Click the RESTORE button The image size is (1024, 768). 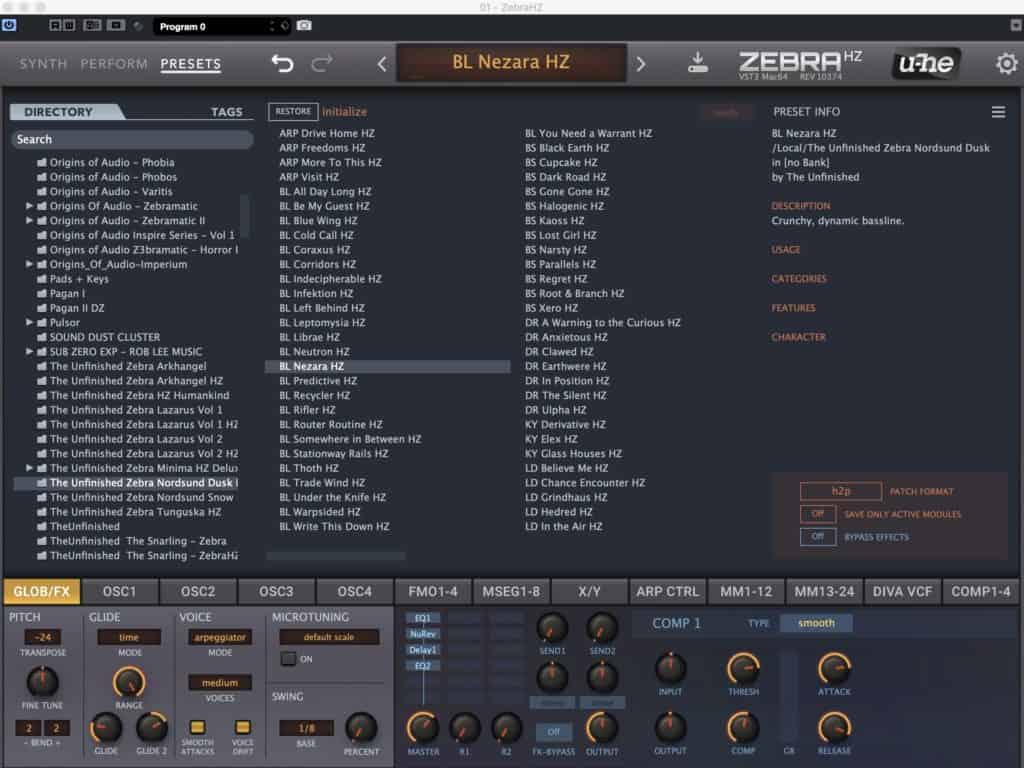coord(293,112)
